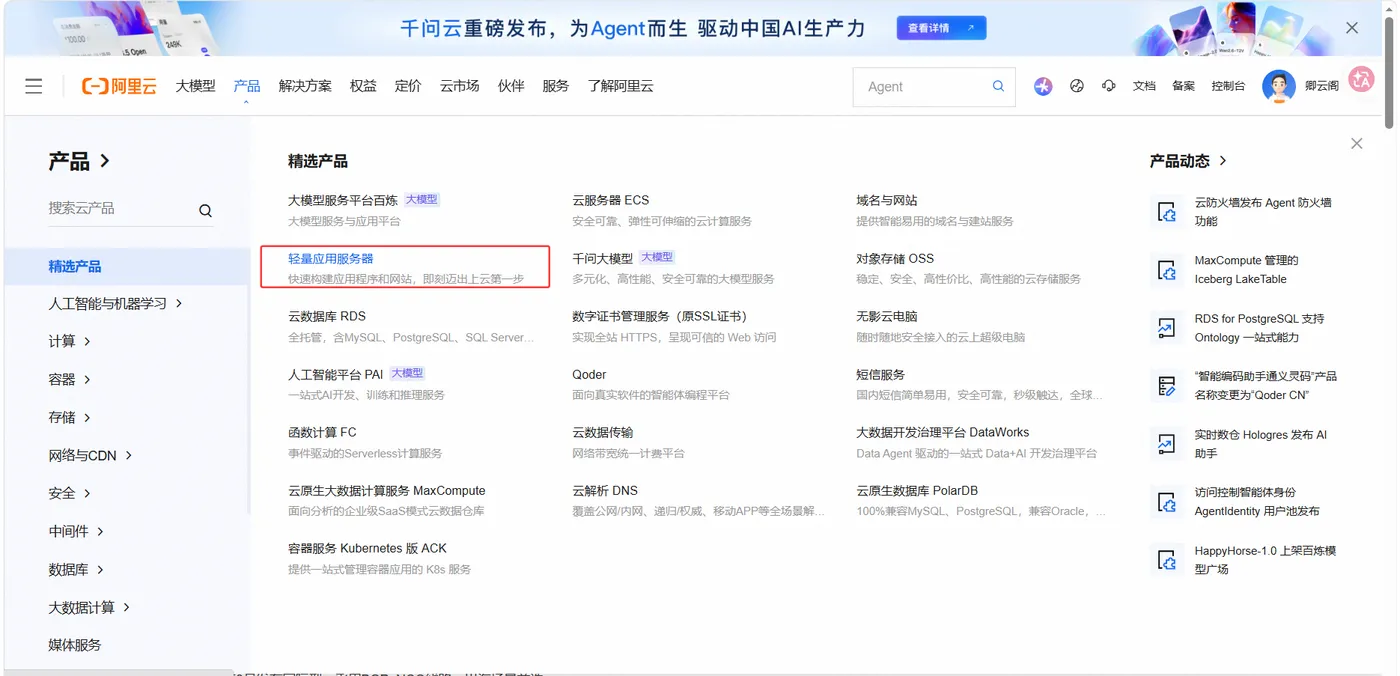This screenshot has height=676, width=1400.
Task: Expand the 网络与CDN category
Action: pyautogui.click(x=91, y=455)
